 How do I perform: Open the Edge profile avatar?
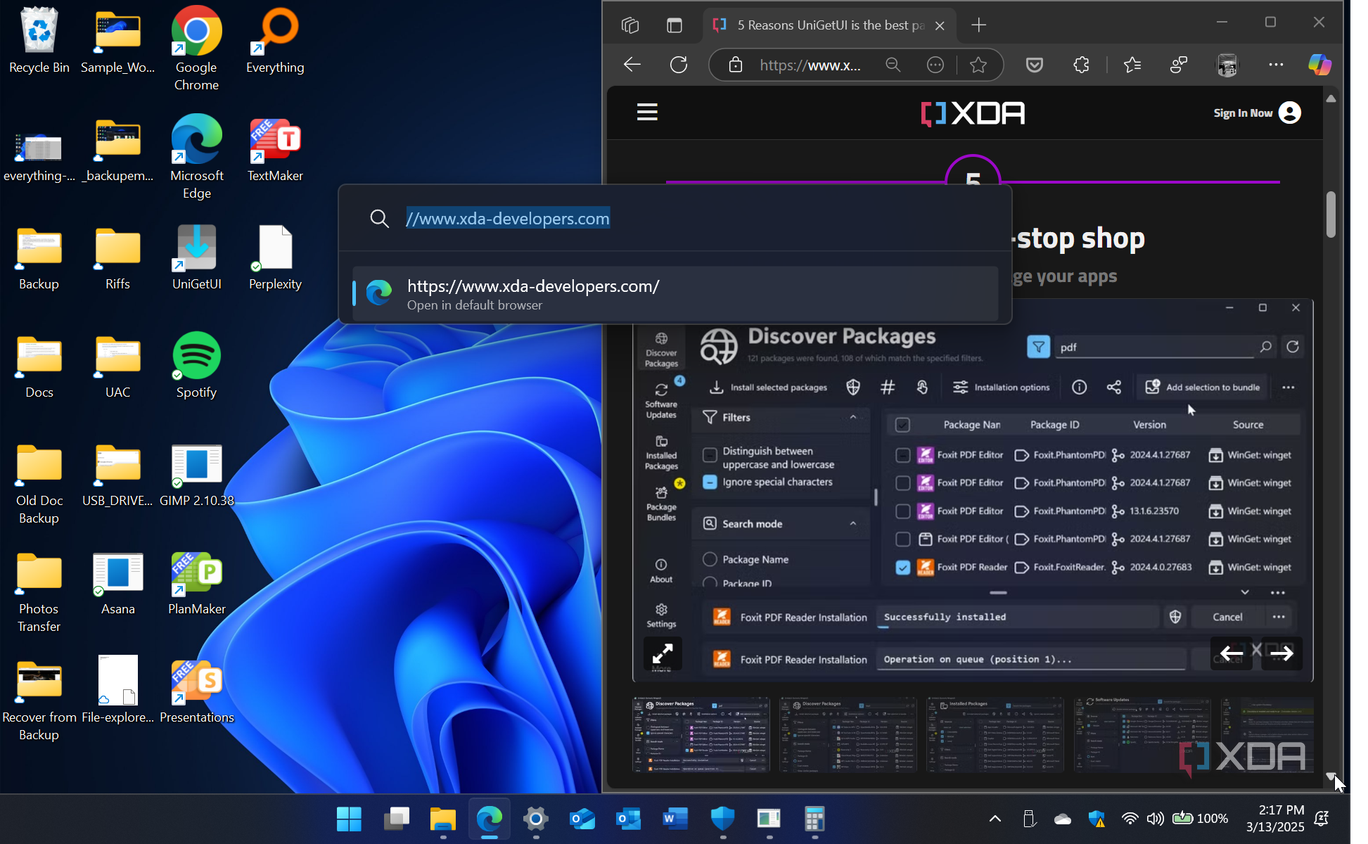(x=1227, y=65)
